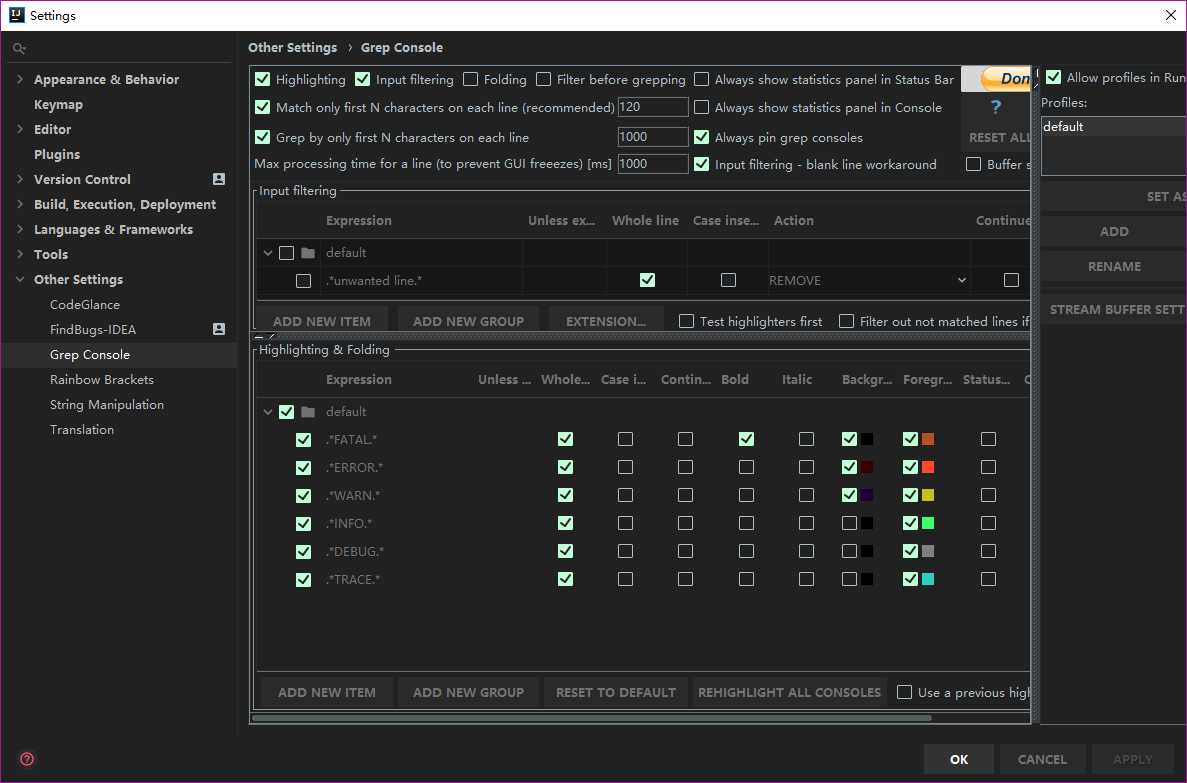Toggle Bold checkbox for FATAL row
The height and width of the screenshot is (783, 1187).
746,439
